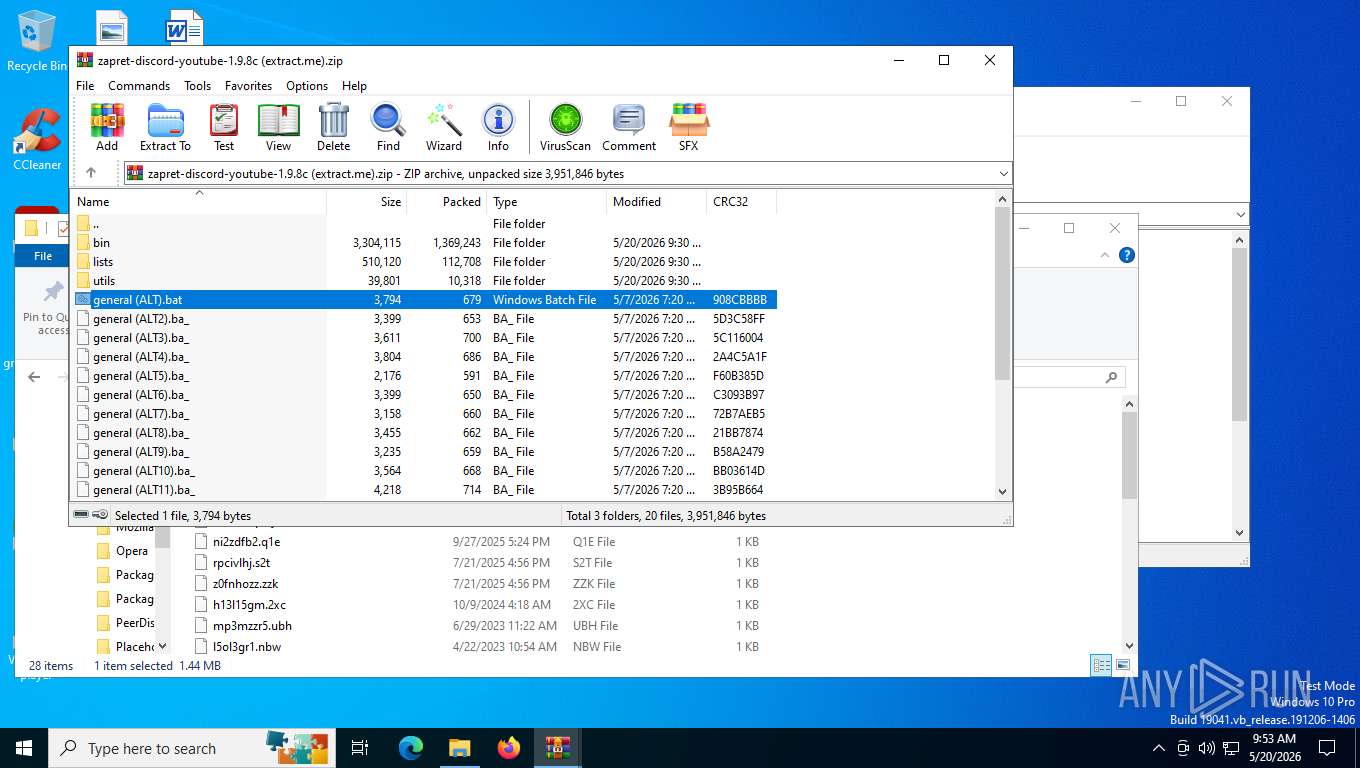
Task: Launch Firefox from taskbar
Action: coord(509,748)
